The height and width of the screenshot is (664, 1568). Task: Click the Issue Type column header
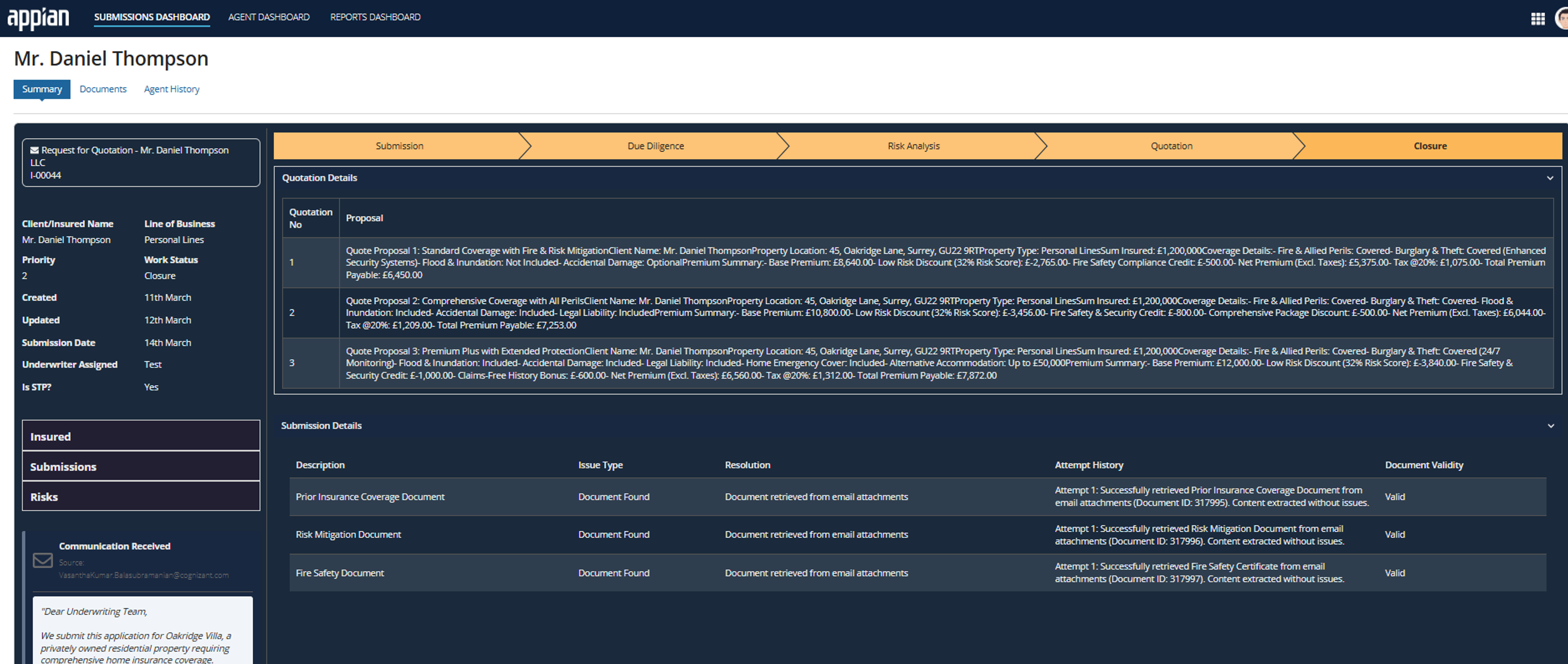click(x=600, y=465)
